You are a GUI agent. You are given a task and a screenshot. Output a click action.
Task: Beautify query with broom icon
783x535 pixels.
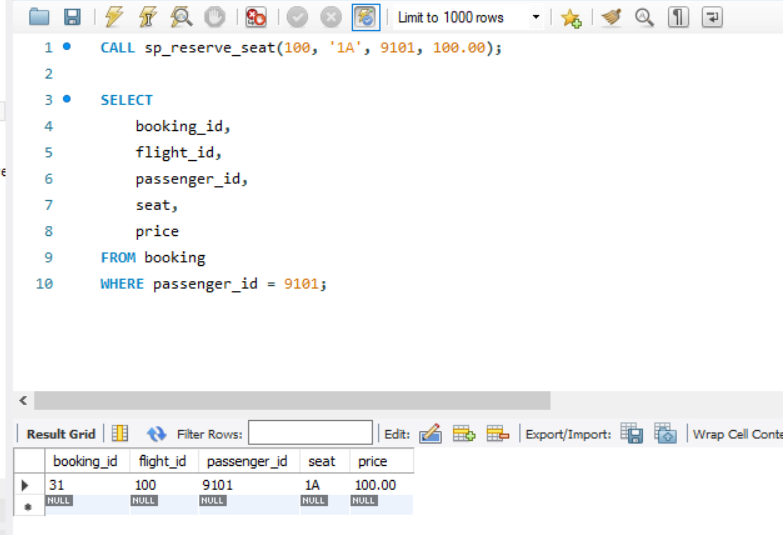click(x=611, y=17)
